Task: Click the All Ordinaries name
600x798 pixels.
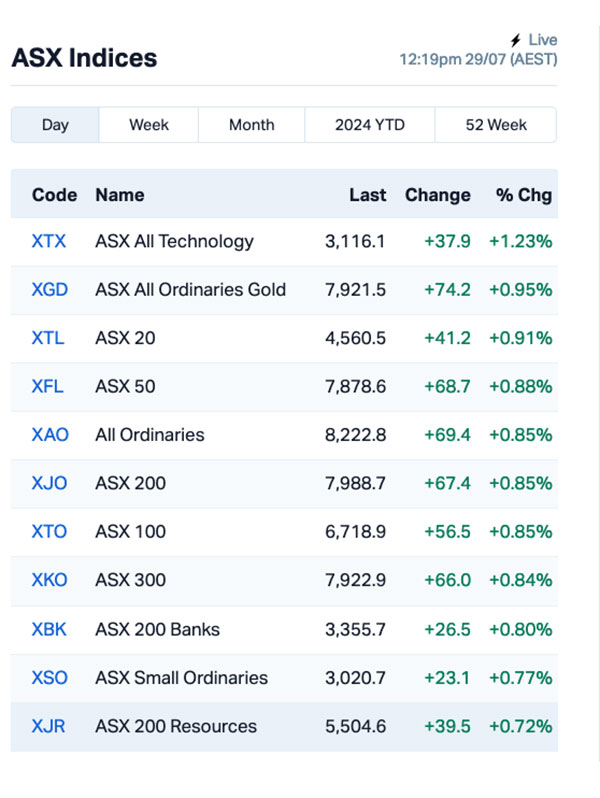Action: coord(150,435)
